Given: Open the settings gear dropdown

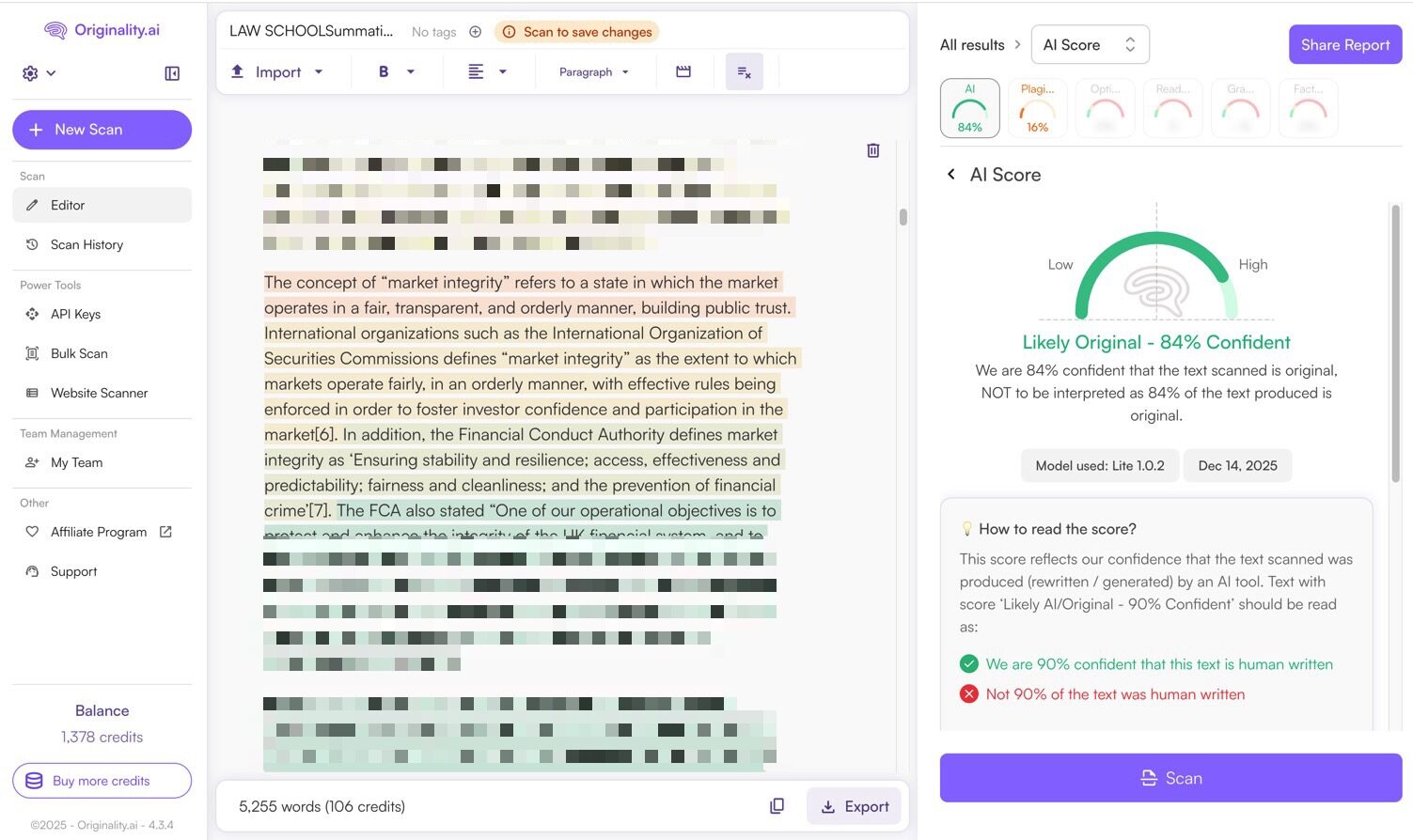Looking at the screenshot, I should (x=39, y=73).
